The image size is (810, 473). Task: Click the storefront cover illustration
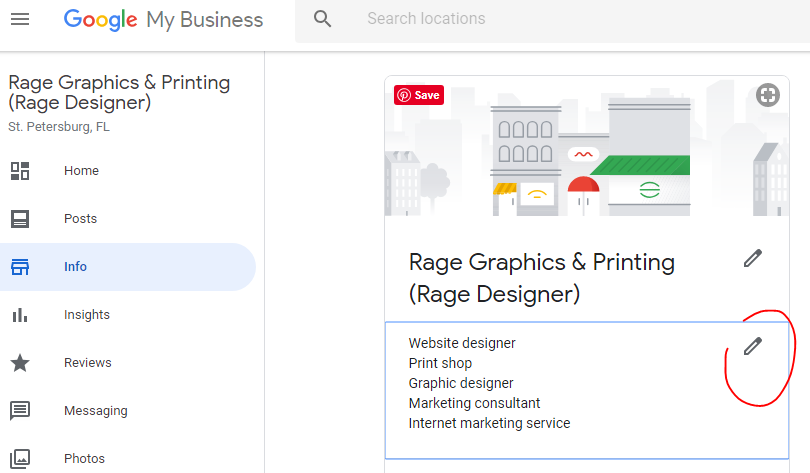click(x=587, y=146)
